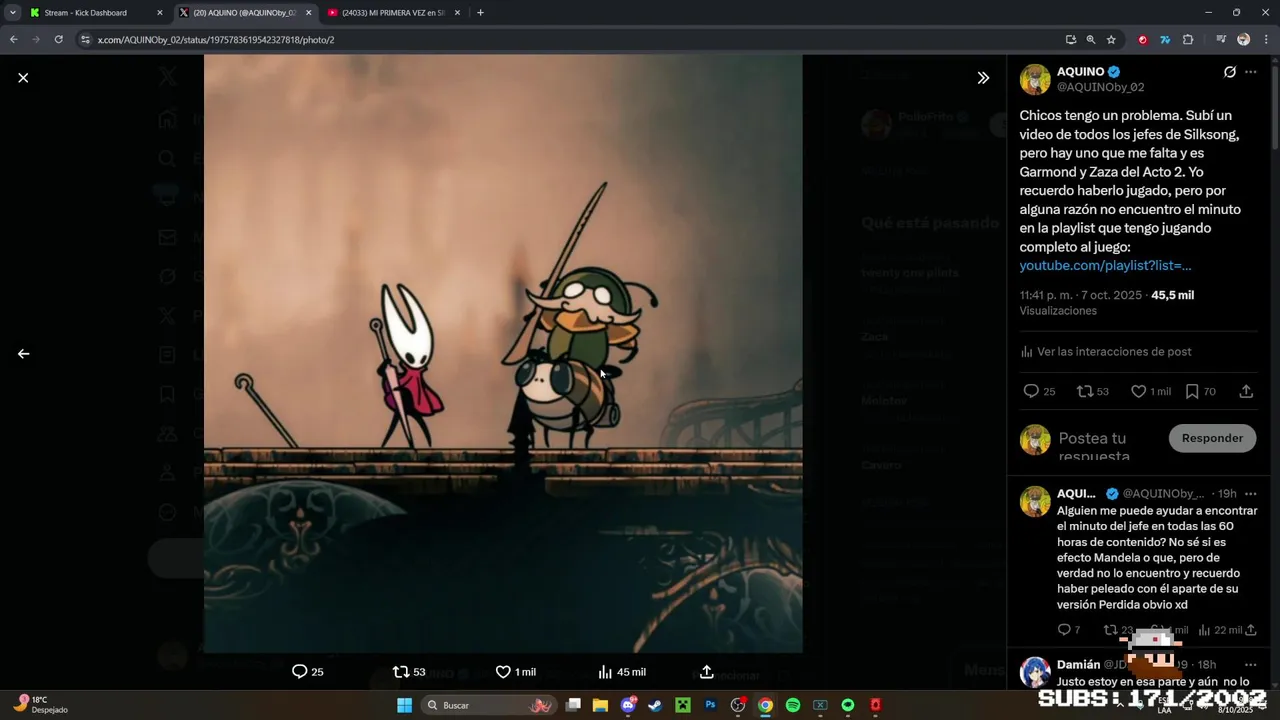Open the zoom magnifier icon in address bar

pyautogui.click(x=1091, y=40)
